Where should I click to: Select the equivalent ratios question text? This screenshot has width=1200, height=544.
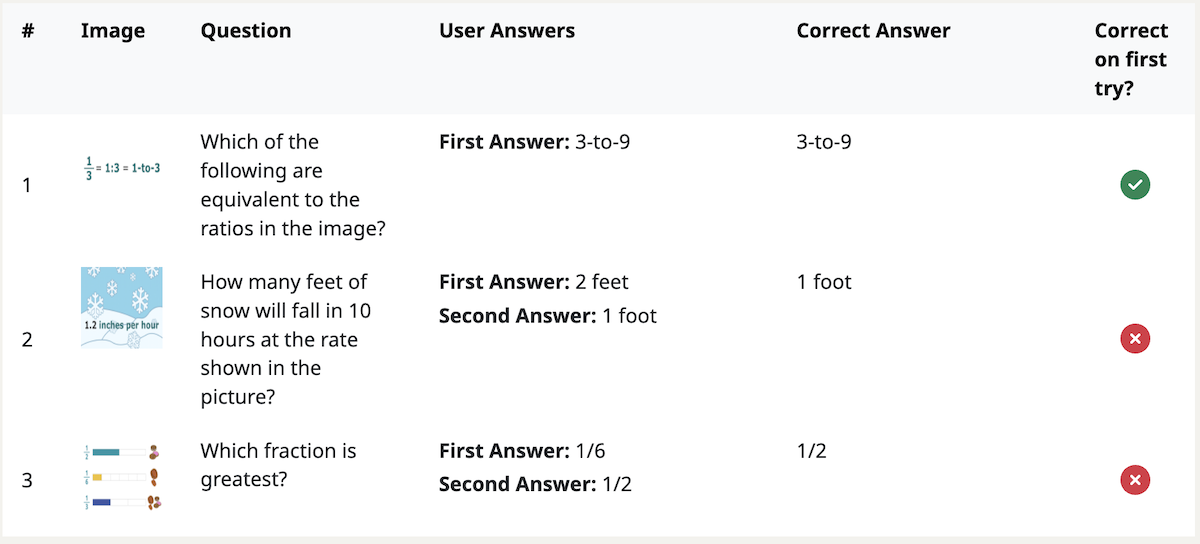[293, 186]
